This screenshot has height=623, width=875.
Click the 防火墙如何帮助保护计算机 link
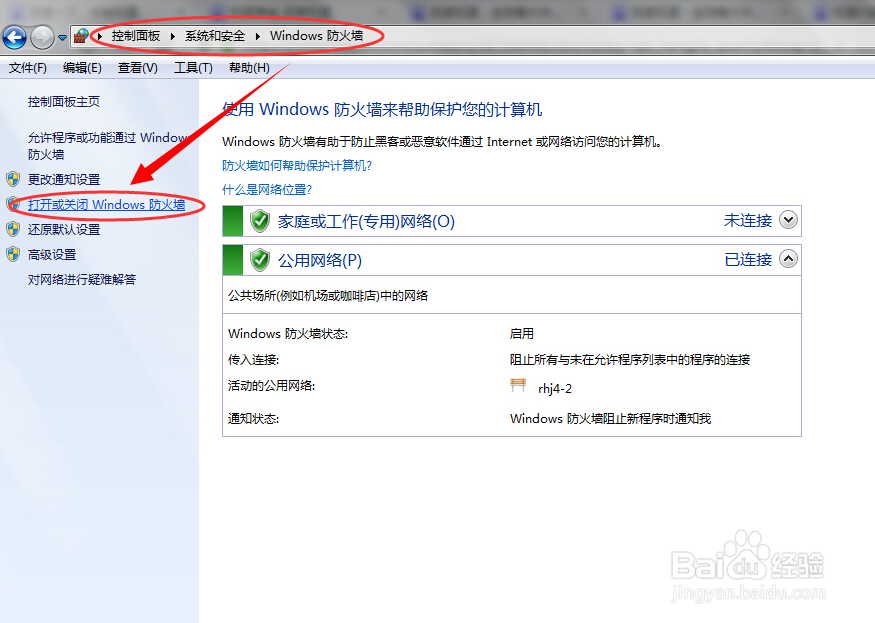pyautogui.click(x=294, y=164)
